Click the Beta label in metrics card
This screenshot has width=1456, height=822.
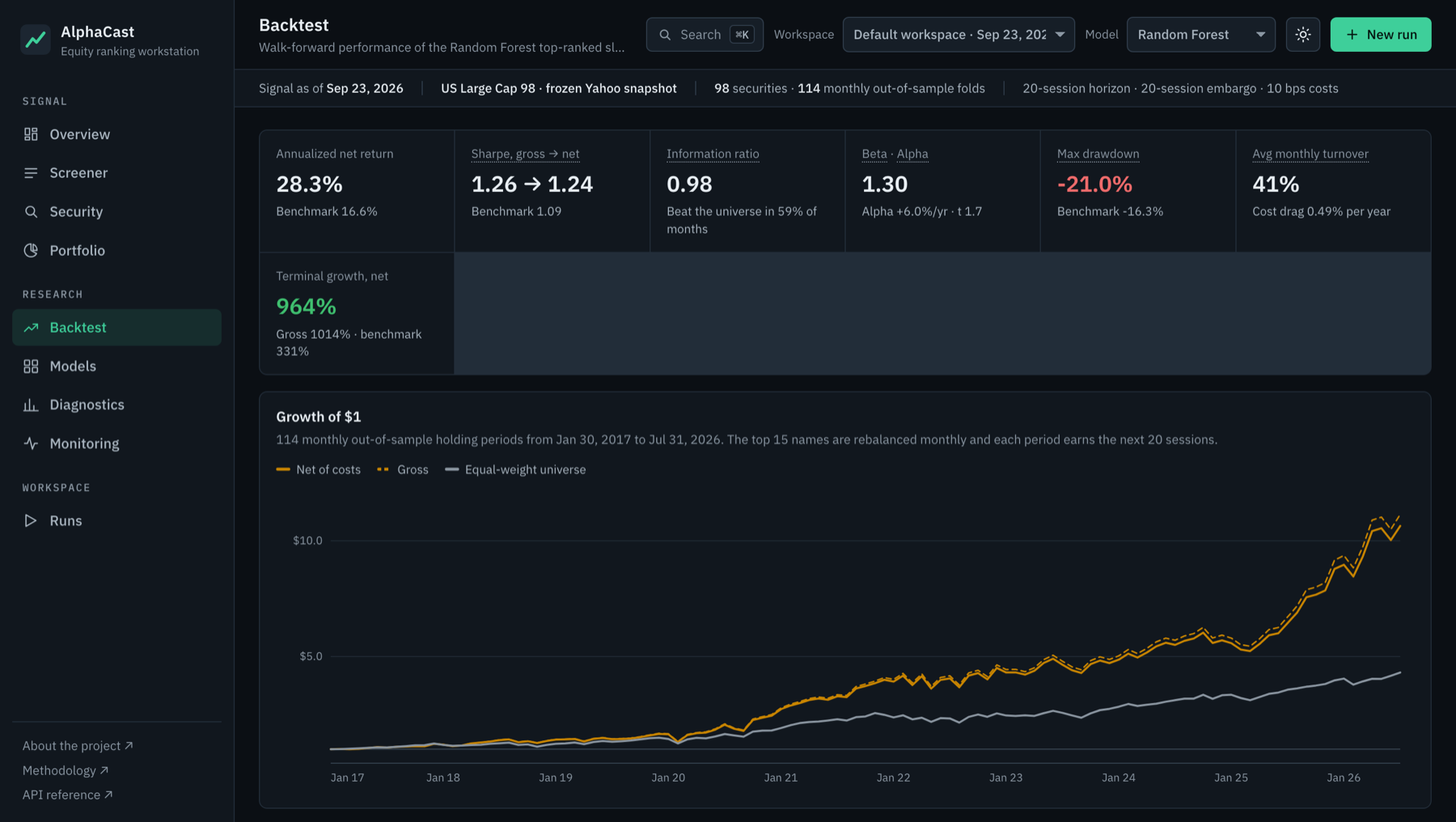tap(874, 154)
